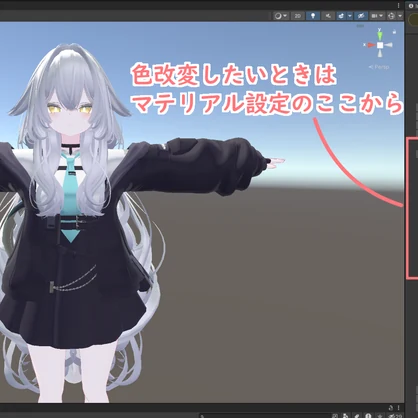The image size is (418, 418).
Task: Open the Gizmos dropdown arrow
Action: (x=400, y=16)
